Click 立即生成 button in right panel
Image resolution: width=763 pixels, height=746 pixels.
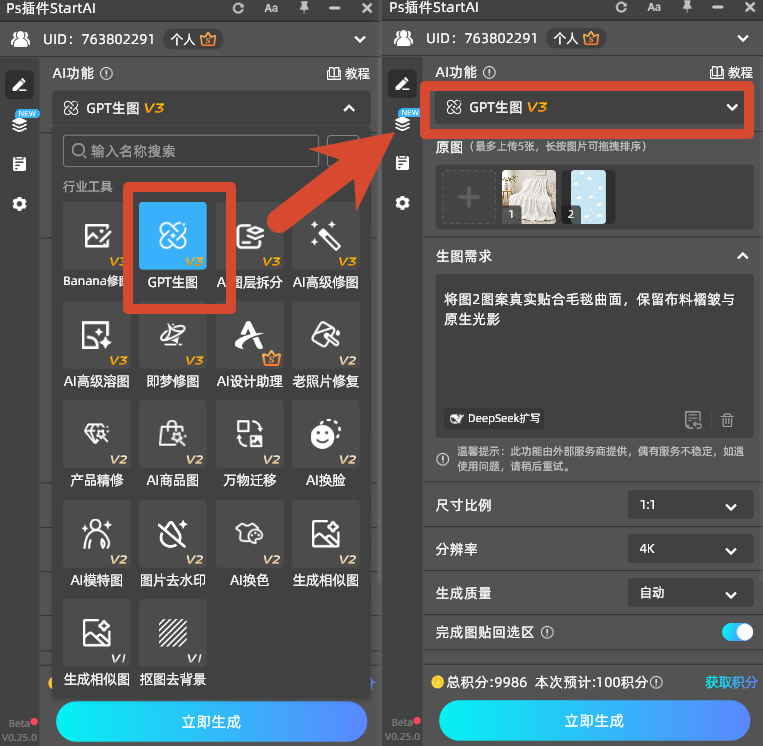pyautogui.click(x=594, y=720)
